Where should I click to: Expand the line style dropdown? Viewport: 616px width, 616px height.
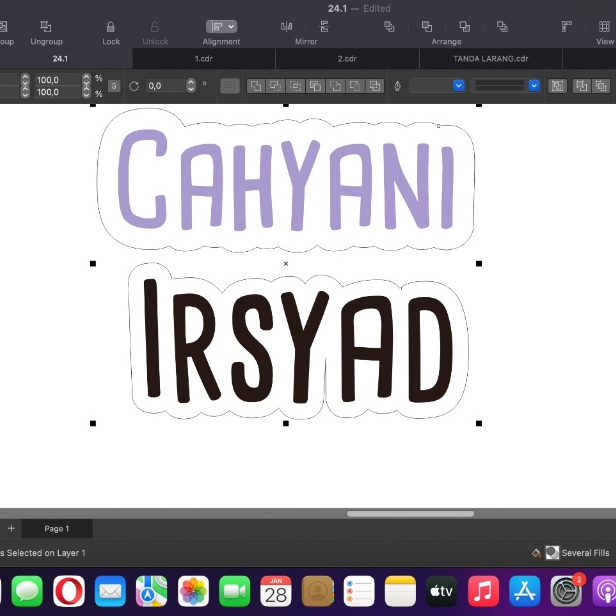click(x=506, y=86)
